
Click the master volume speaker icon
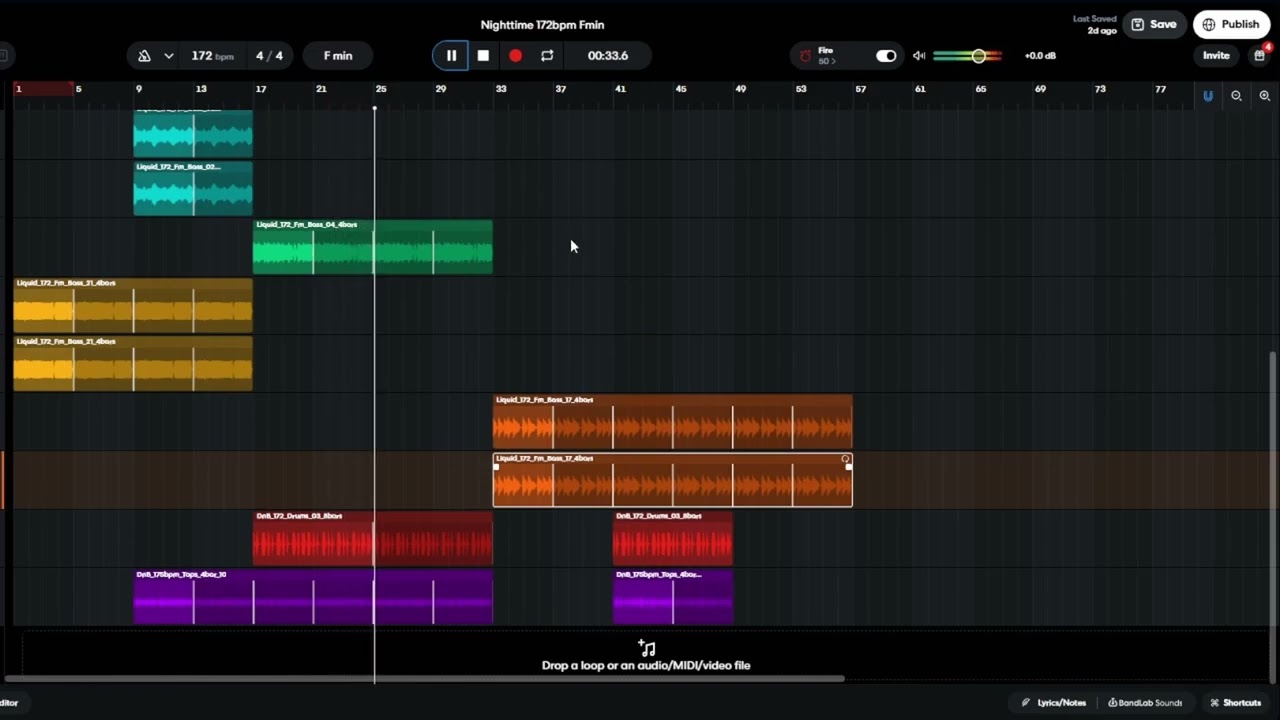[919, 56]
